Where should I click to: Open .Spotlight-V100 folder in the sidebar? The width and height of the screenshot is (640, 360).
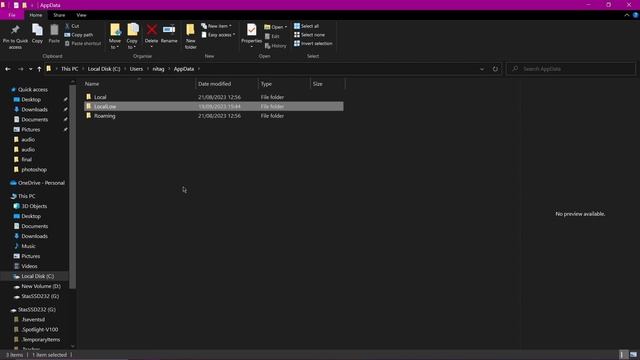point(40,329)
